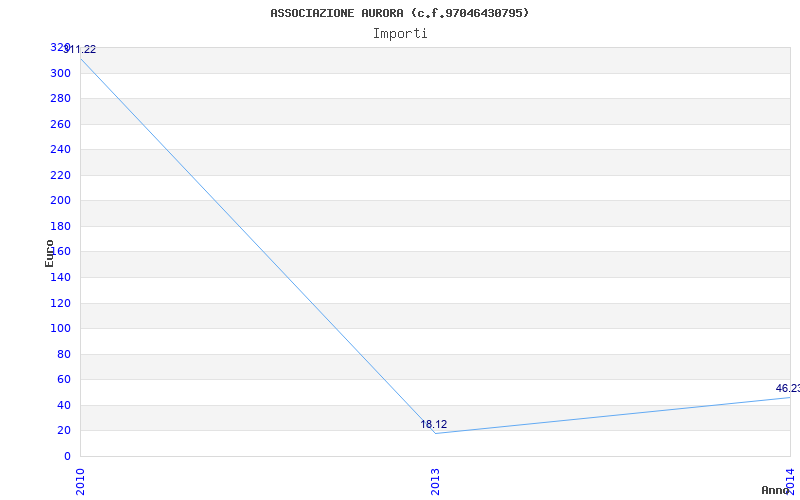Click the y-axis value 20
This screenshot has height=500, width=800.
(64, 431)
